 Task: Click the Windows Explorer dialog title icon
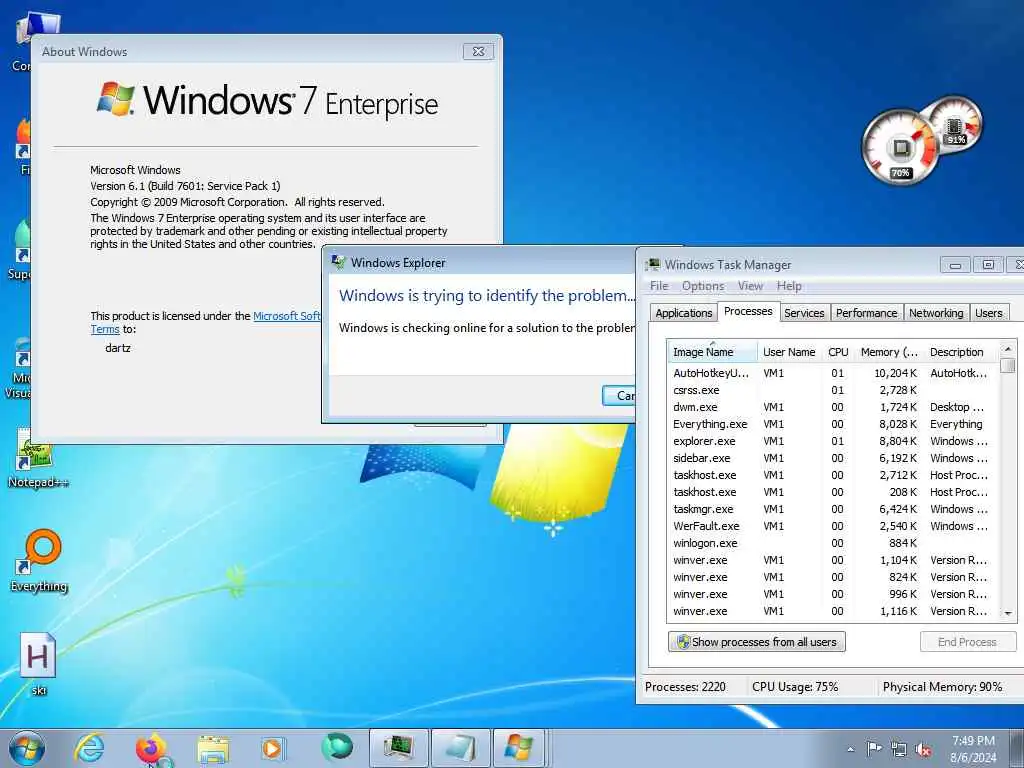(x=338, y=262)
